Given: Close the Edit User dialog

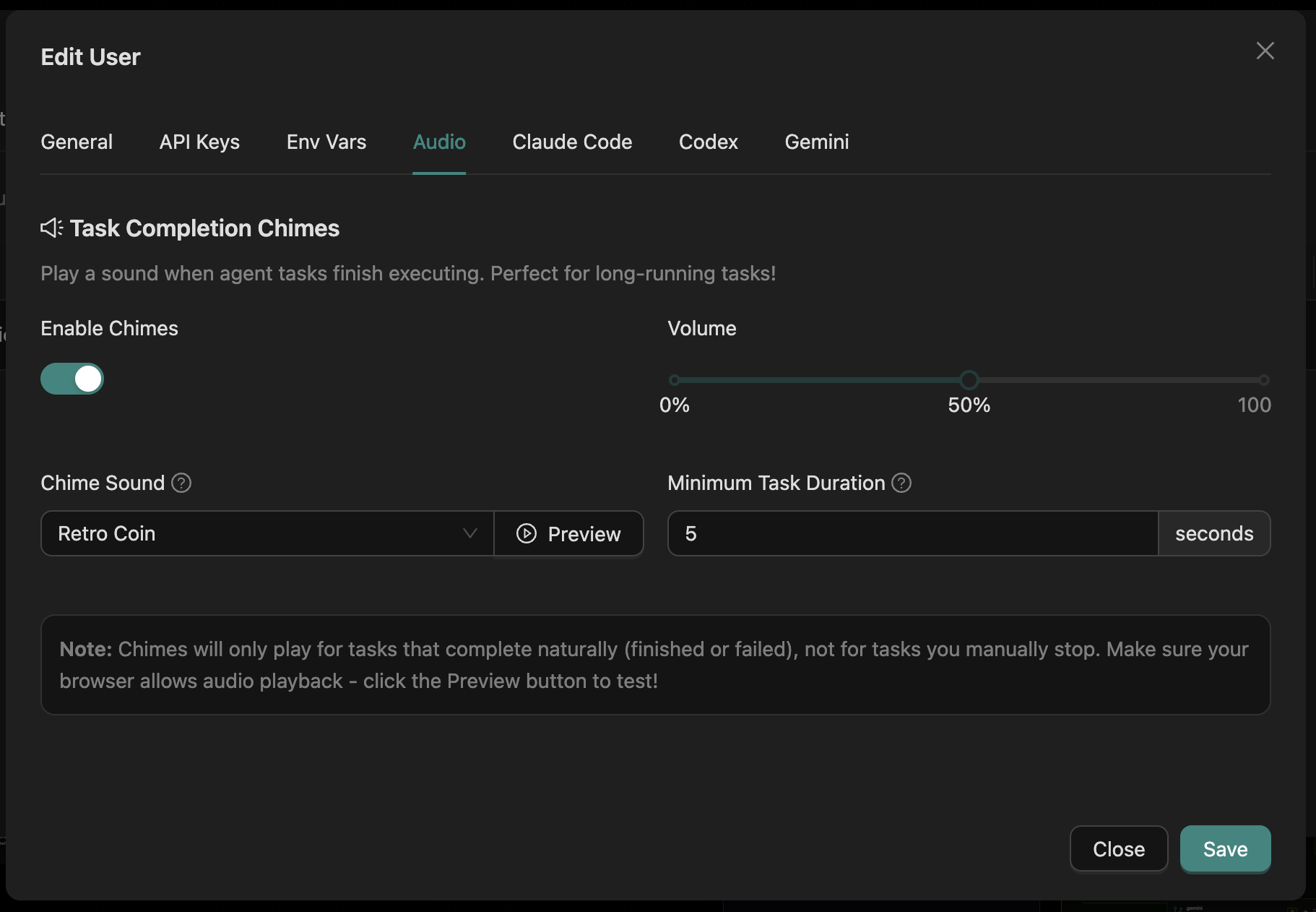Looking at the screenshot, I should (1119, 849).
